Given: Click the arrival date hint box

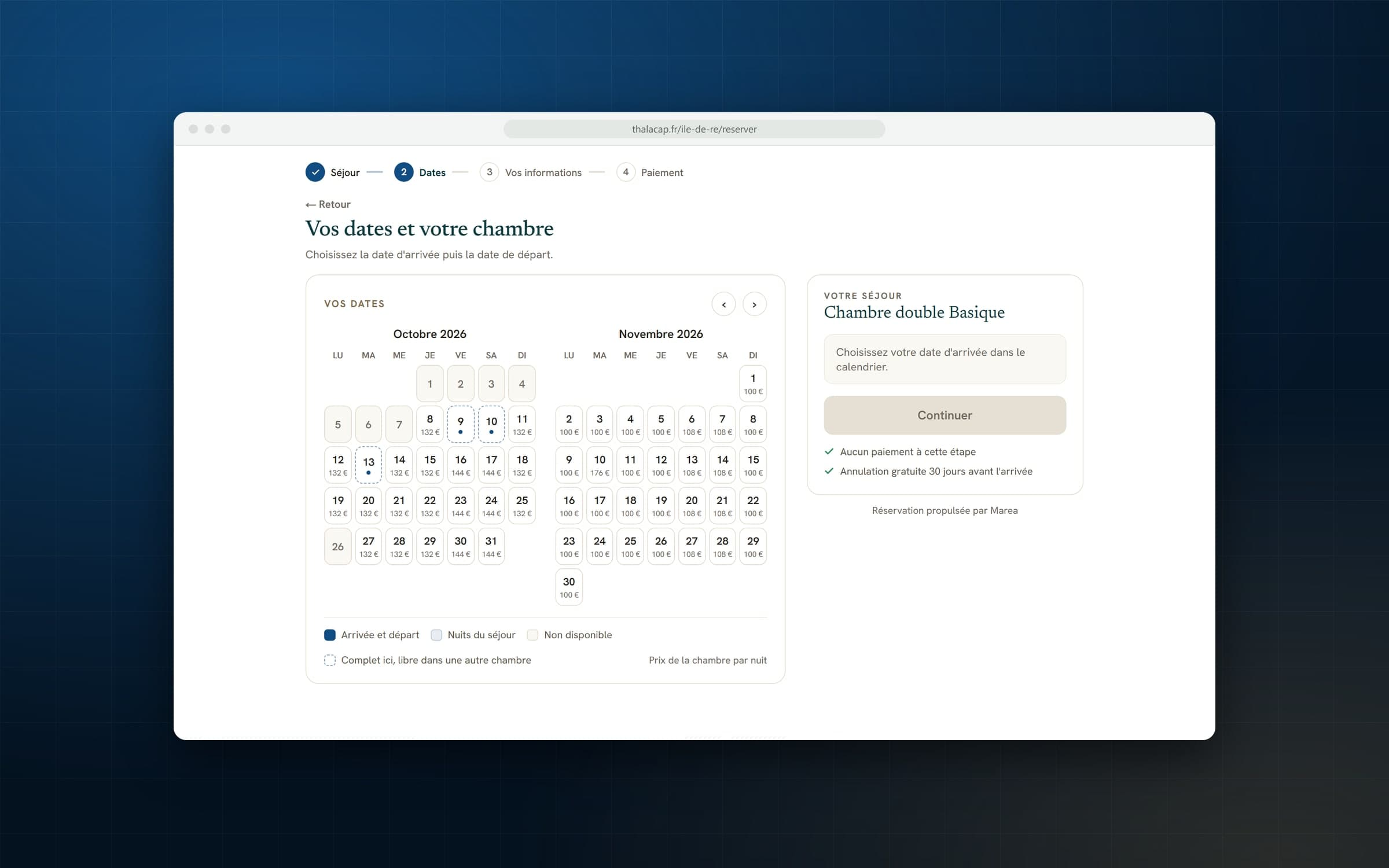Looking at the screenshot, I should [945, 359].
